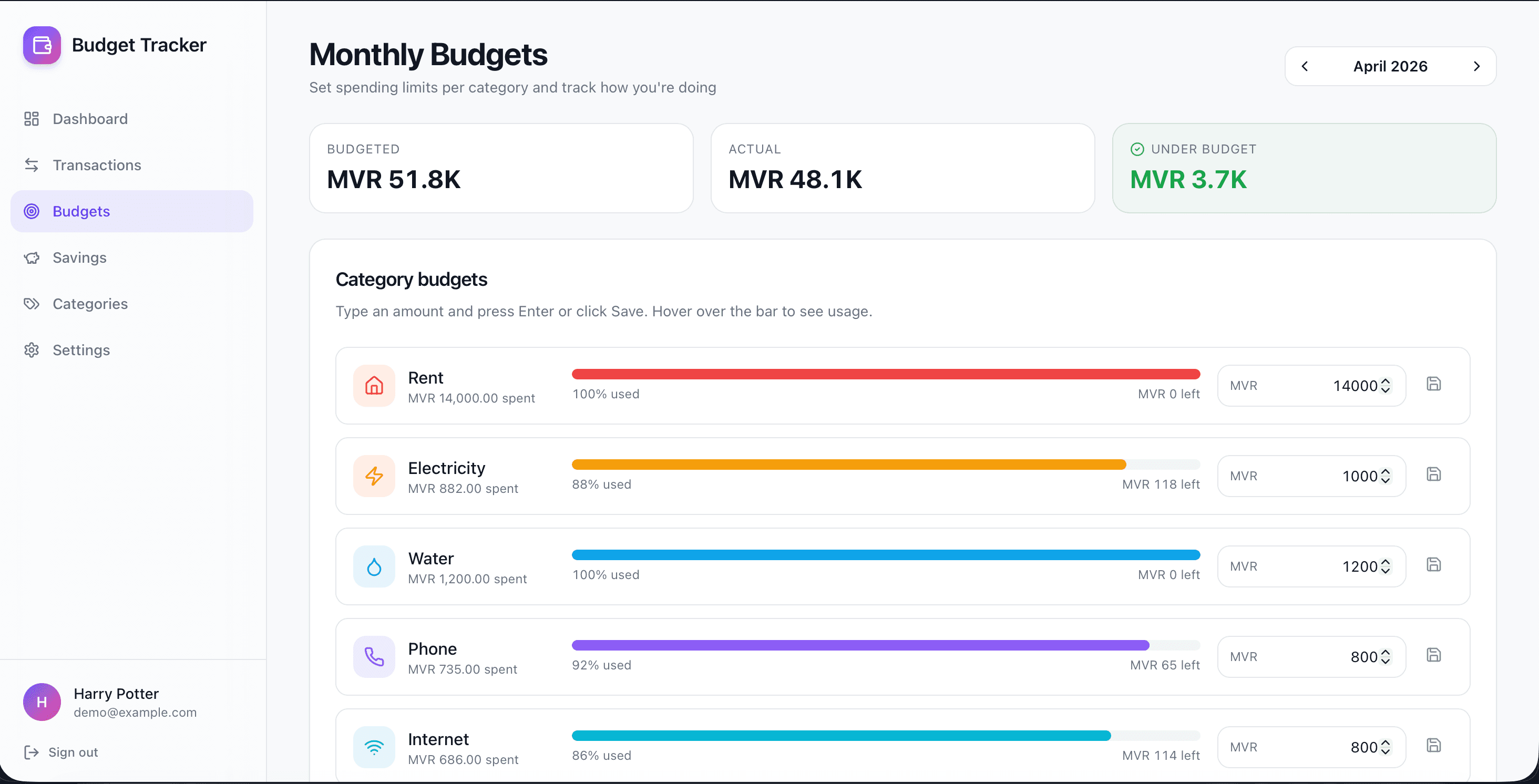This screenshot has height=784, width=1539.
Task: Click the Under Budget MVR 3.7K card
Action: pos(1304,168)
